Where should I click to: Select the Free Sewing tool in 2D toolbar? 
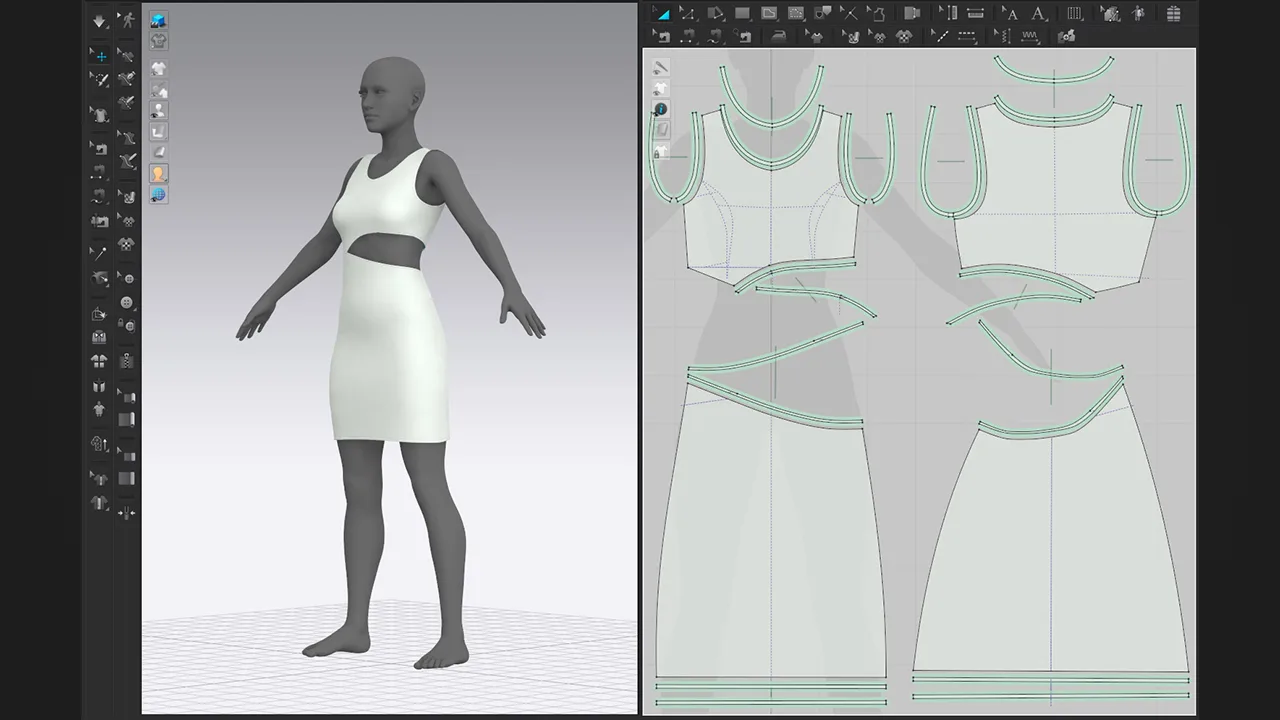[x=714, y=36]
